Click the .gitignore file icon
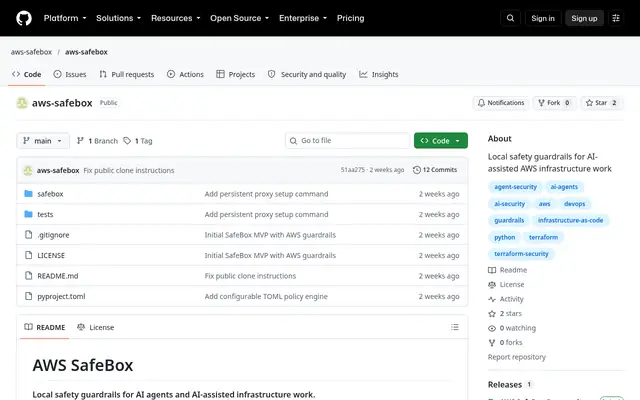640x400 pixels. click(x=28, y=235)
